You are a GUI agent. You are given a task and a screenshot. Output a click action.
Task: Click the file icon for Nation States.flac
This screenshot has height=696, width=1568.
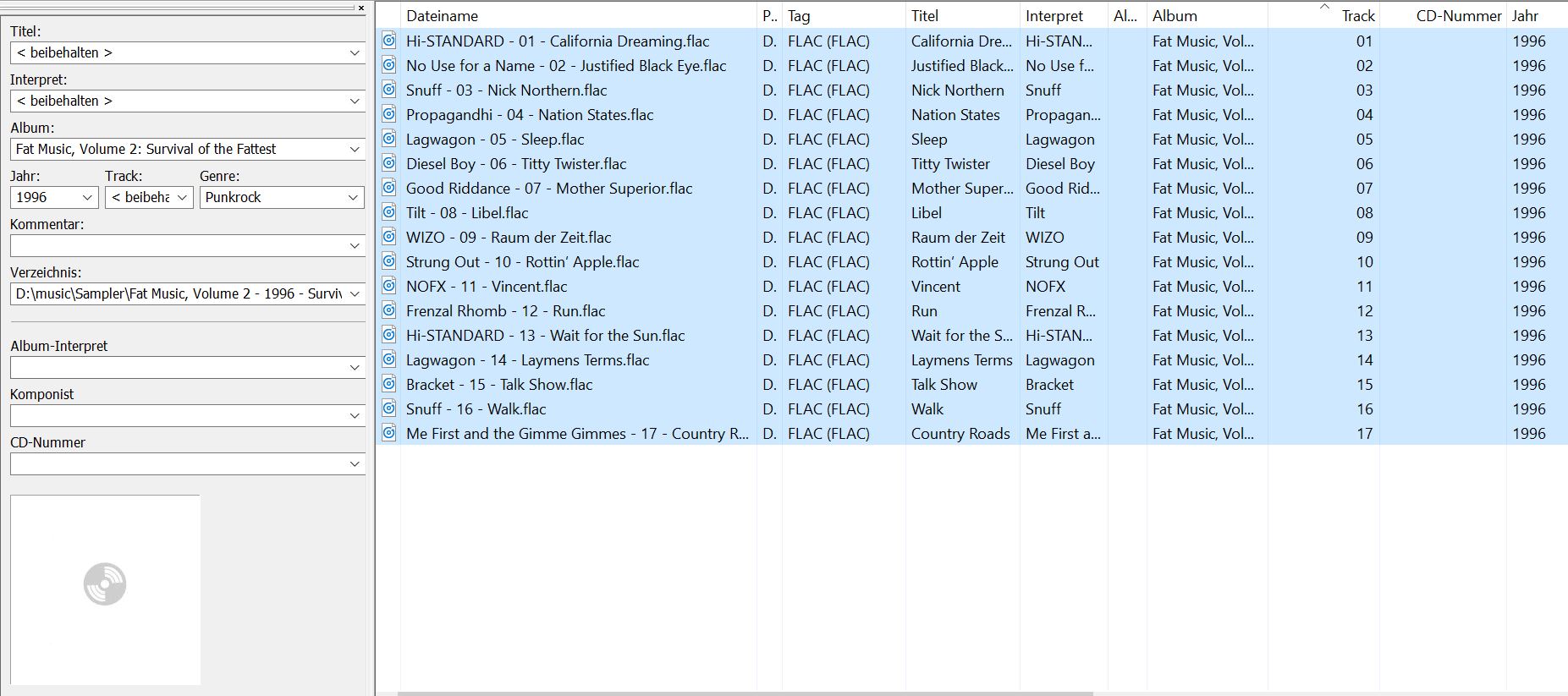[x=388, y=113]
